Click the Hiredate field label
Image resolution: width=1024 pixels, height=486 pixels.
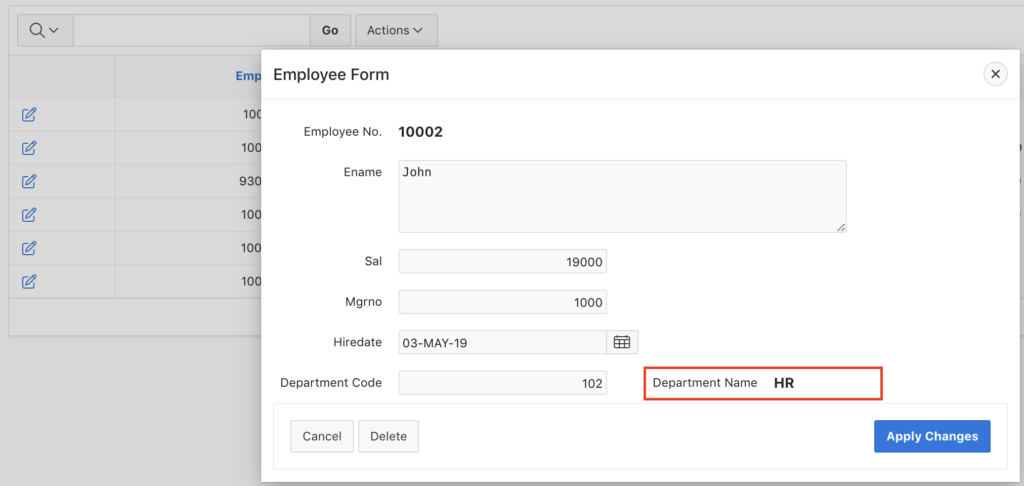357,342
